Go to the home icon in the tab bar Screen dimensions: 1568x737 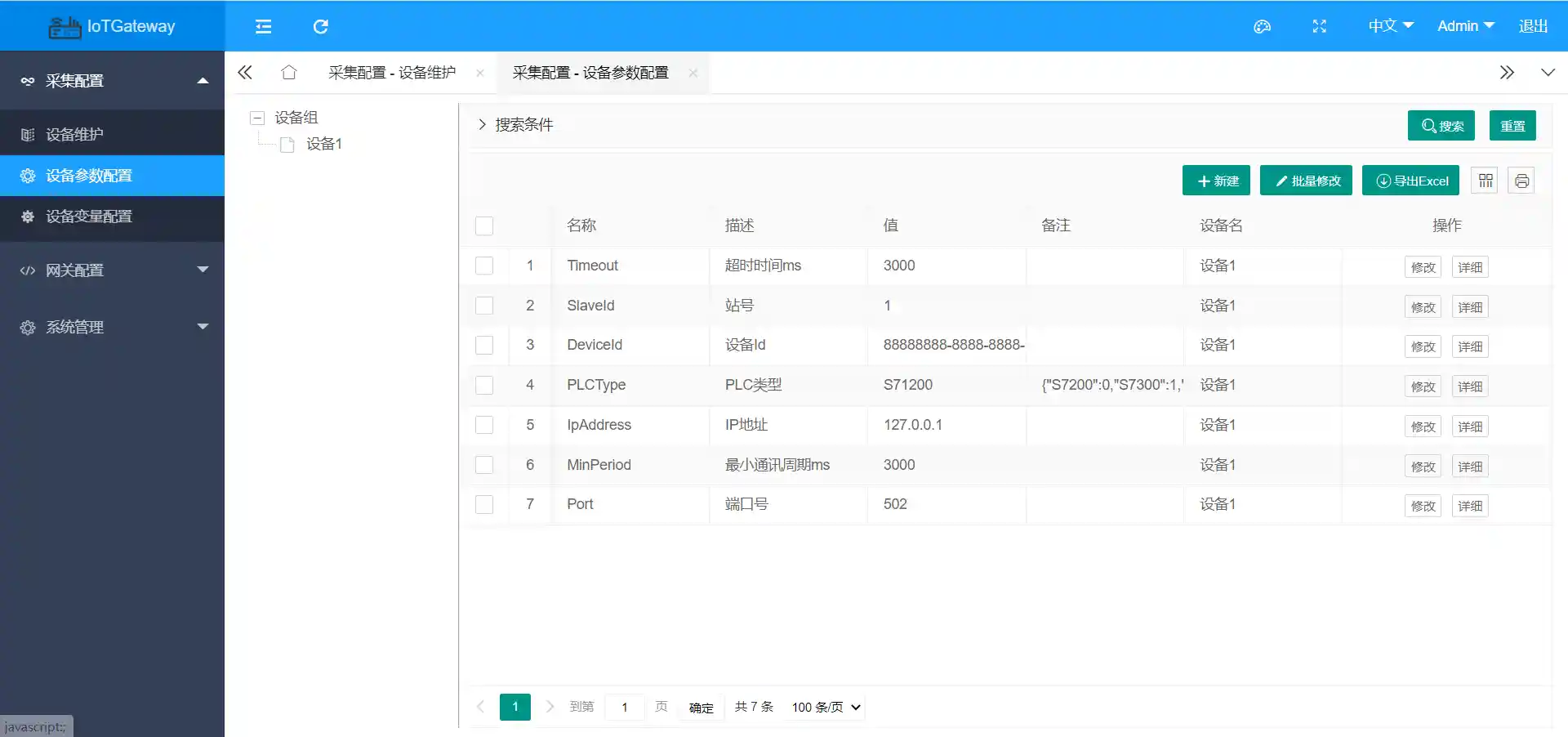288,72
